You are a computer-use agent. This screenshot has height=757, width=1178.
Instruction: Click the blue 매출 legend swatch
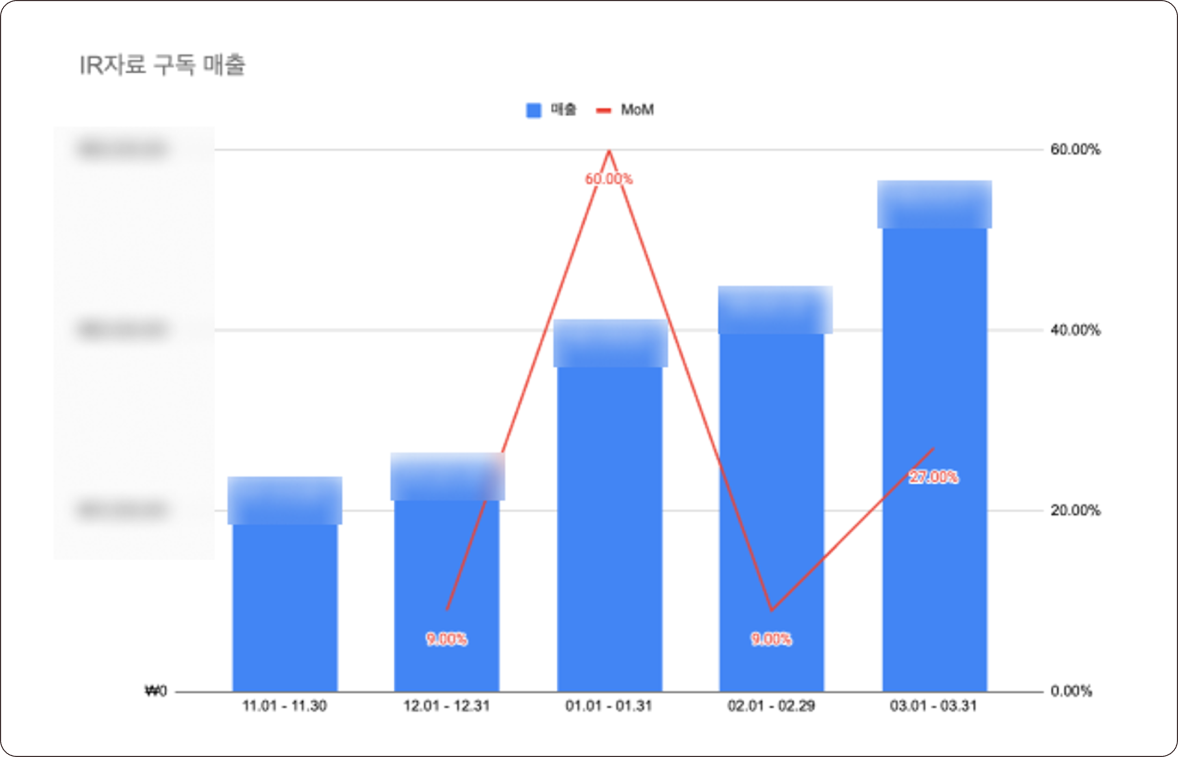click(x=533, y=110)
